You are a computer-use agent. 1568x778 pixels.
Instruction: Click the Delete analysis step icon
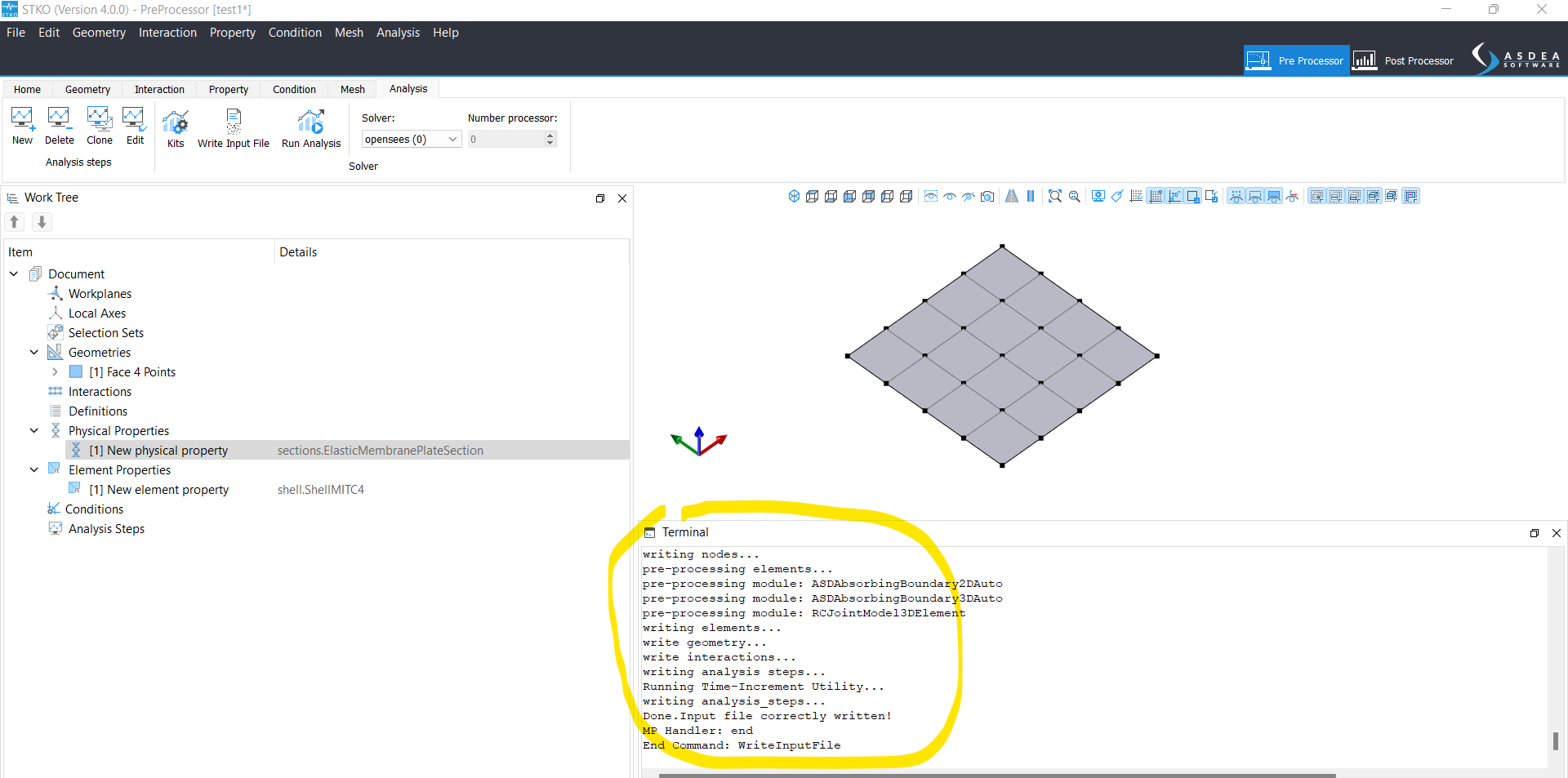[x=59, y=127]
